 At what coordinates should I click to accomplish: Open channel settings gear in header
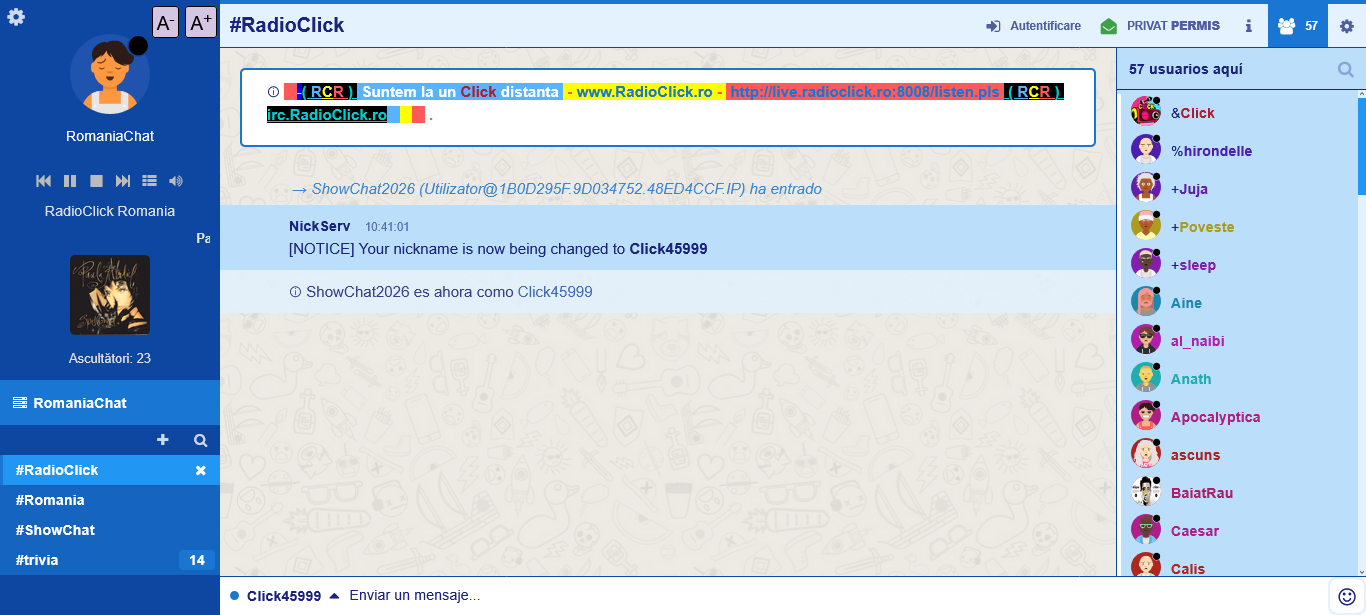(1347, 26)
